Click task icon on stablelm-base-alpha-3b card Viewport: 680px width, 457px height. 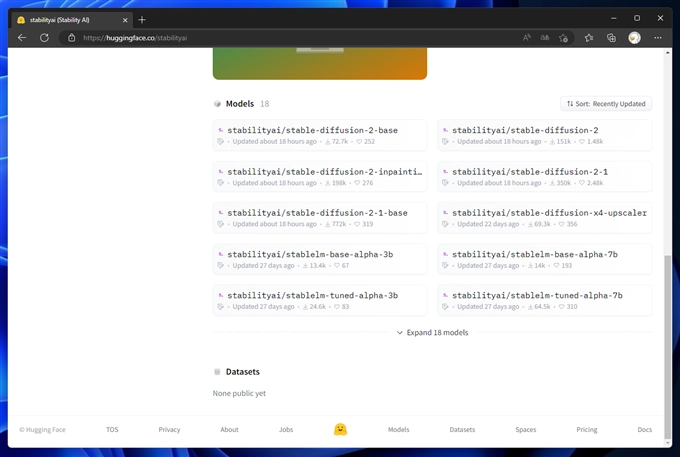point(220,265)
